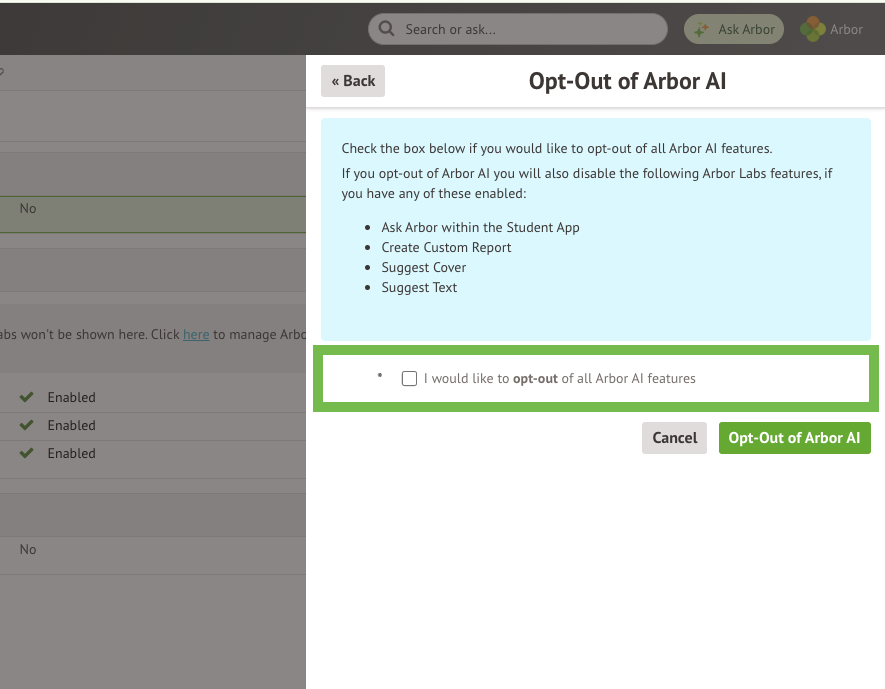Click the 'Suggest Text' list item
The width and height of the screenshot is (885, 689).
419,287
